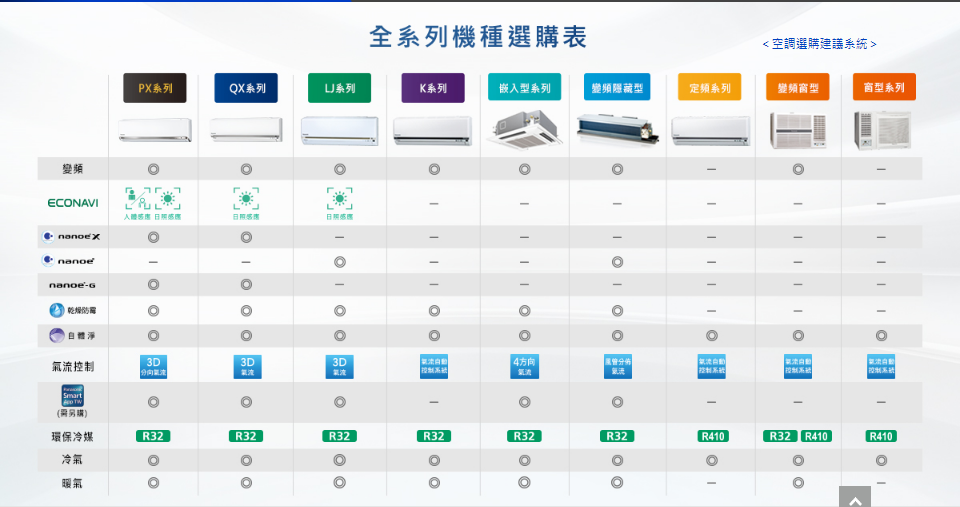Click the 環保冷媒 row label

pyautogui.click(x=72, y=436)
